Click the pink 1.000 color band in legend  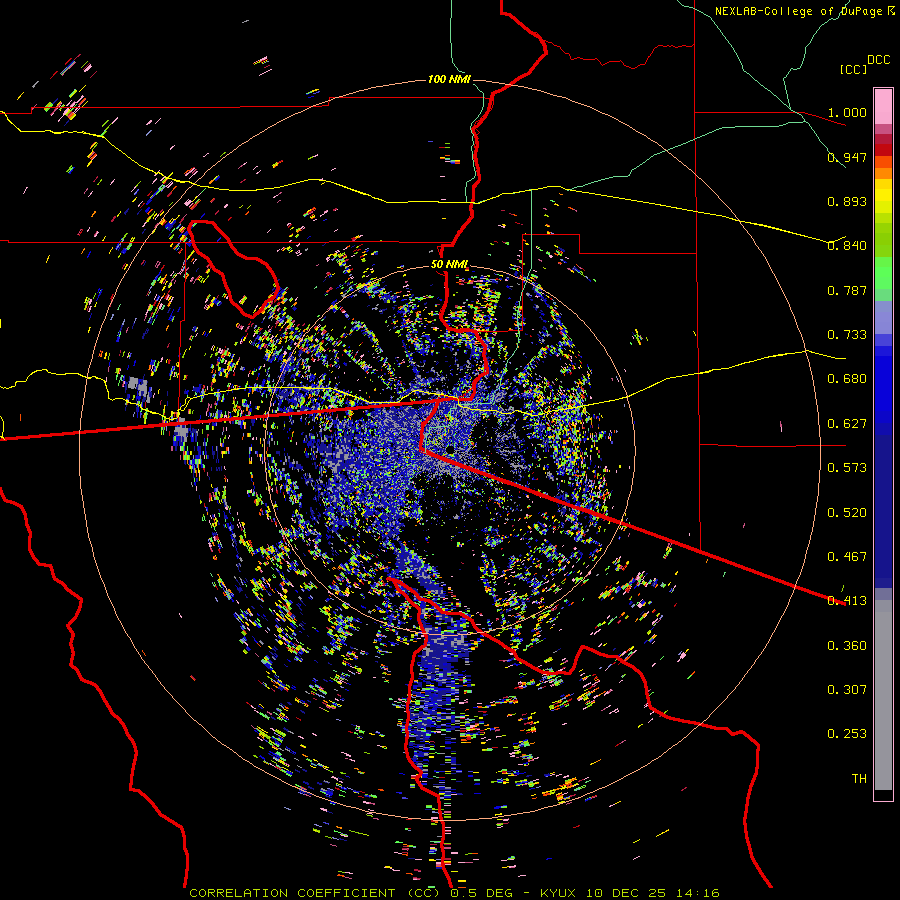(x=883, y=107)
